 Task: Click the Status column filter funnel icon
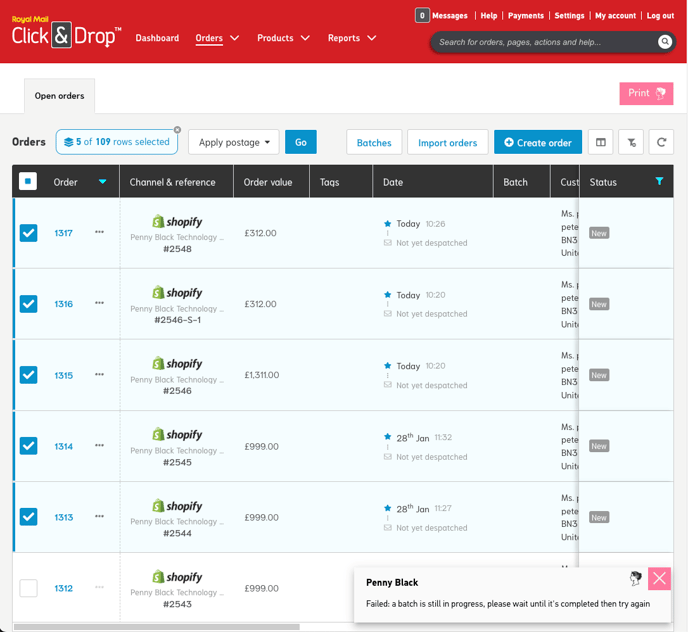pyautogui.click(x=659, y=182)
